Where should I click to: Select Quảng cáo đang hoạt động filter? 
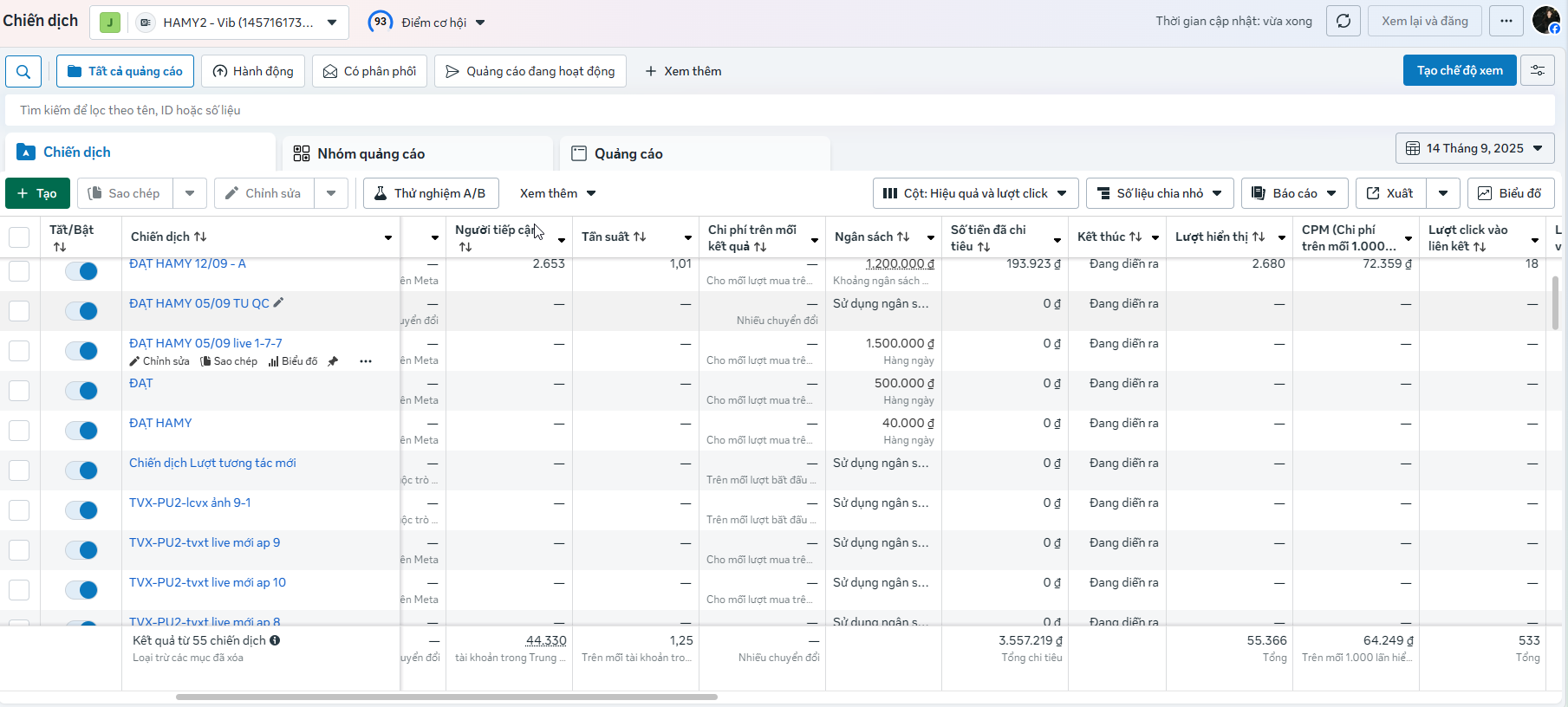pos(530,71)
